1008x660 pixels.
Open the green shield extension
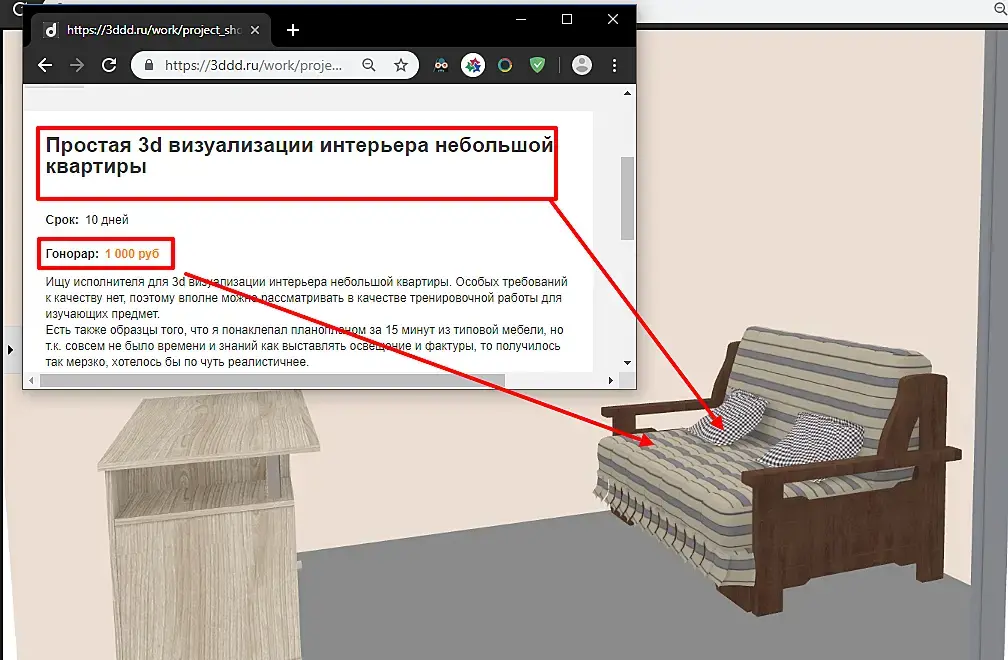pyautogui.click(x=537, y=65)
